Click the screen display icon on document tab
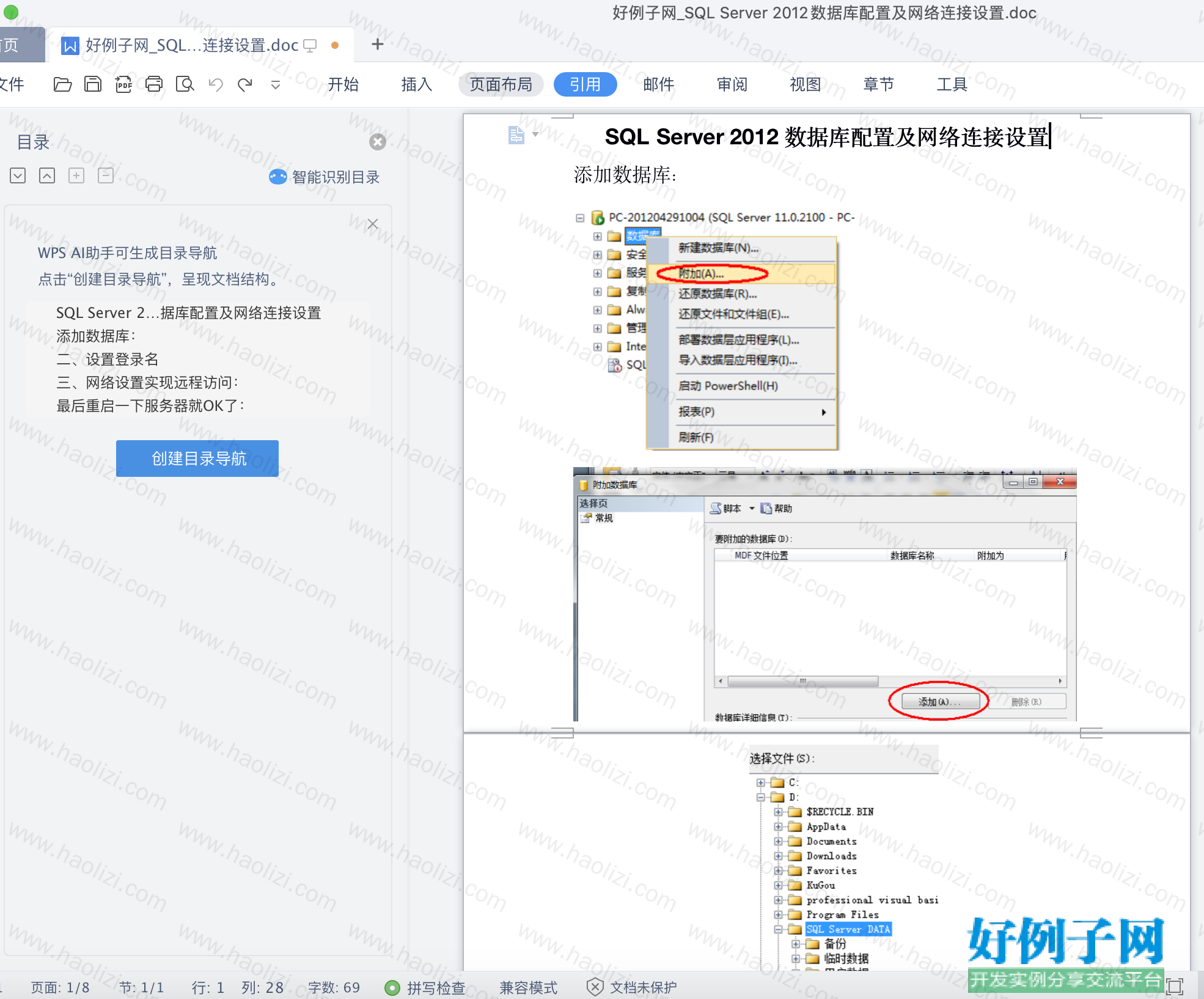The height and width of the screenshot is (999, 1204). [x=310, y=46]
